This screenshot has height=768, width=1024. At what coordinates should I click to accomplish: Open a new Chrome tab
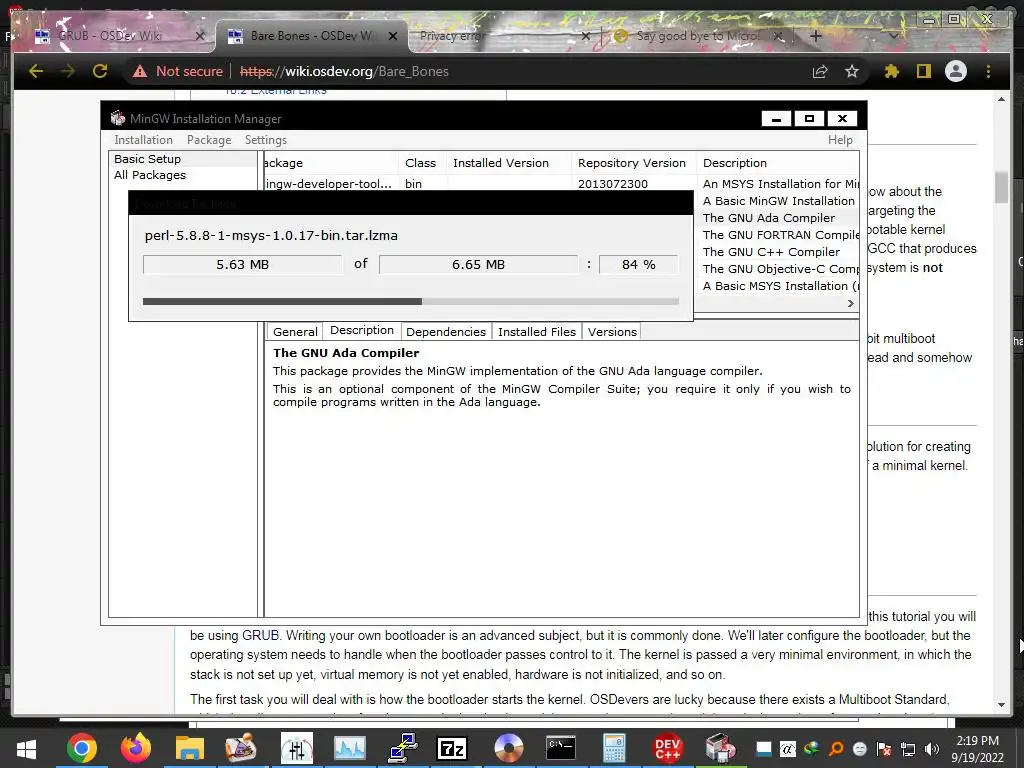(x=816, y=36)
